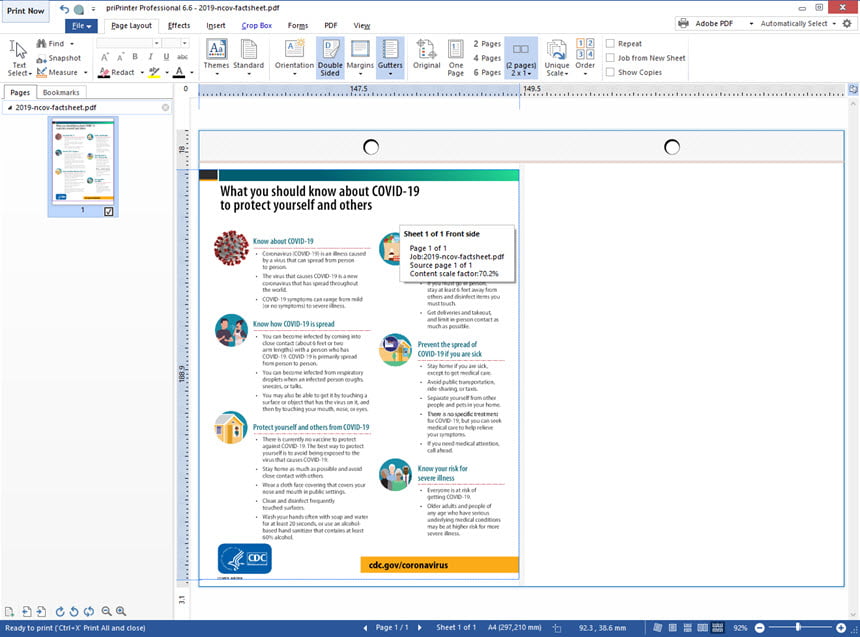
Task: Choose 4 Pages per sheet
Action: (x=487, y=58)
